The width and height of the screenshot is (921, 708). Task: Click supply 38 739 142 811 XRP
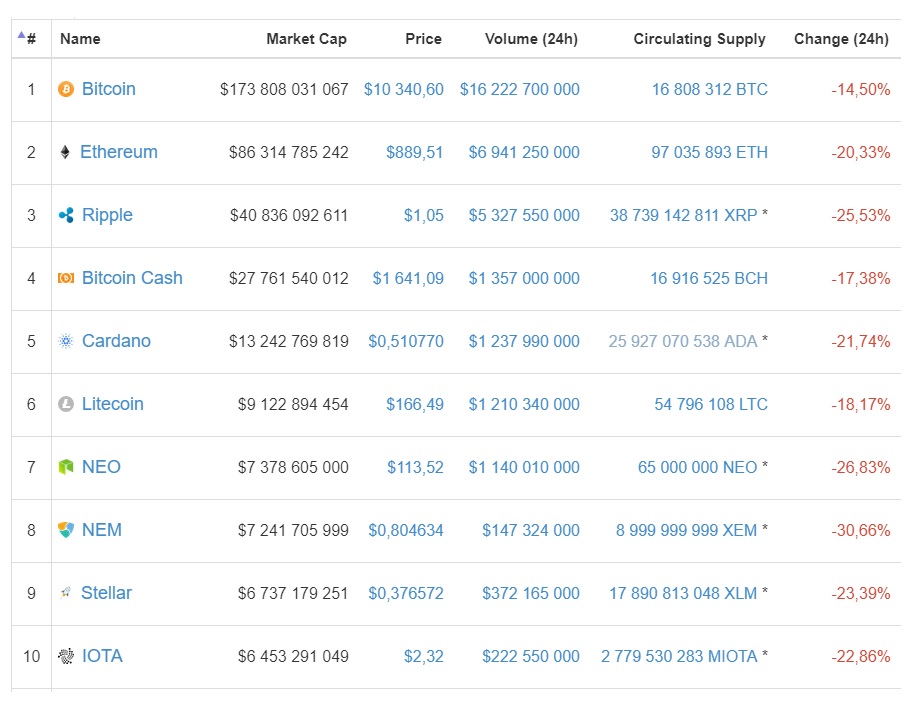pos(684,215)
